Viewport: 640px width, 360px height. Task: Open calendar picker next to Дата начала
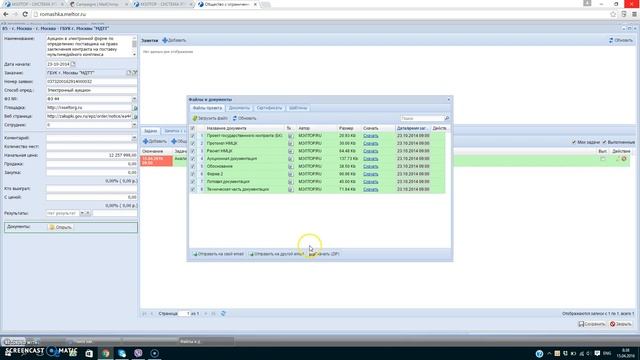tap(73, 64)
